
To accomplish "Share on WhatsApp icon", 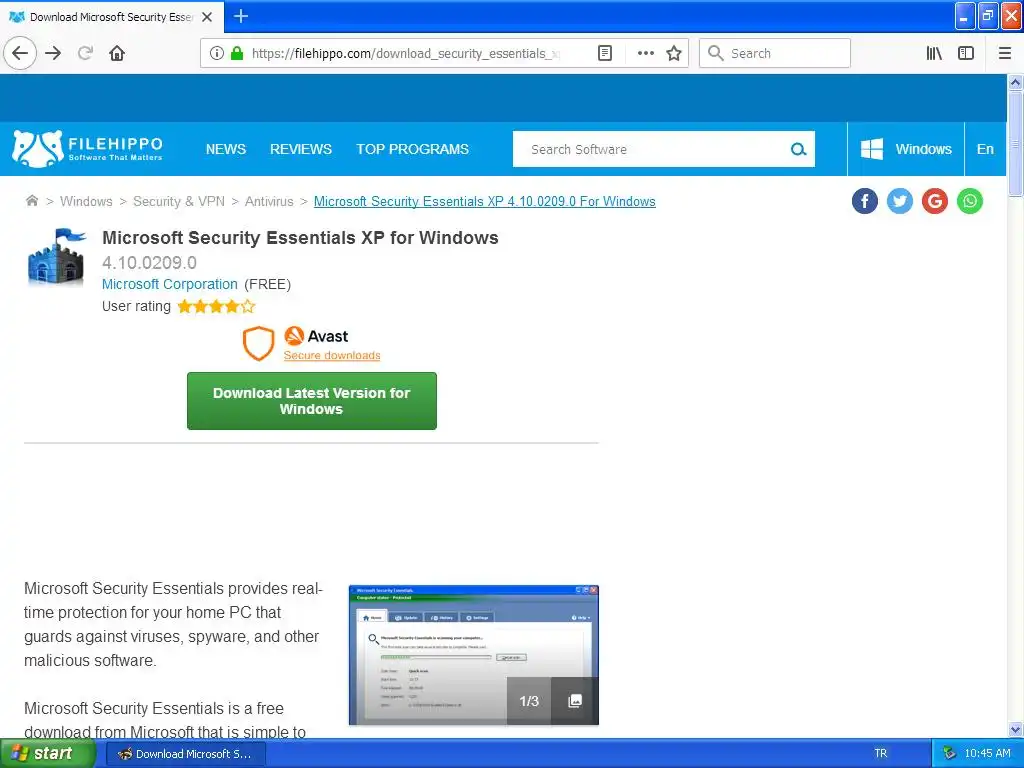I will pyautogui.click(x=970, y=201).
